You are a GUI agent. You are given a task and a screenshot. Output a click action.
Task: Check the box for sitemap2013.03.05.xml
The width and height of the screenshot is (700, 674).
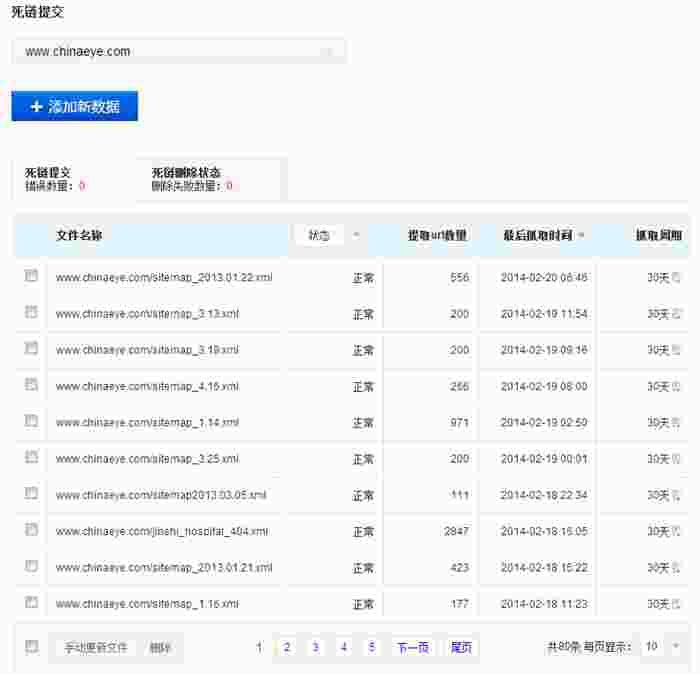coord(31,493)
